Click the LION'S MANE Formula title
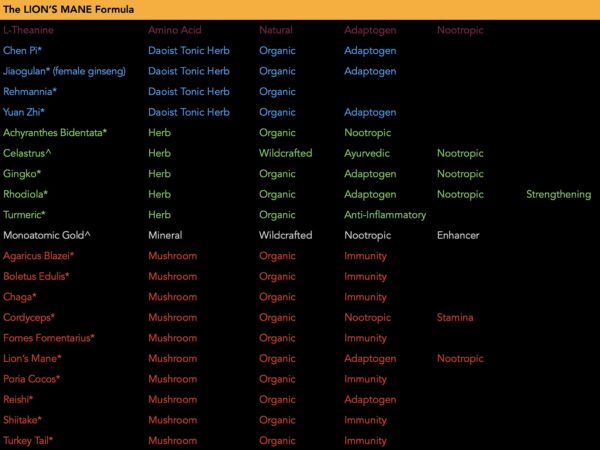 point(68,9)
